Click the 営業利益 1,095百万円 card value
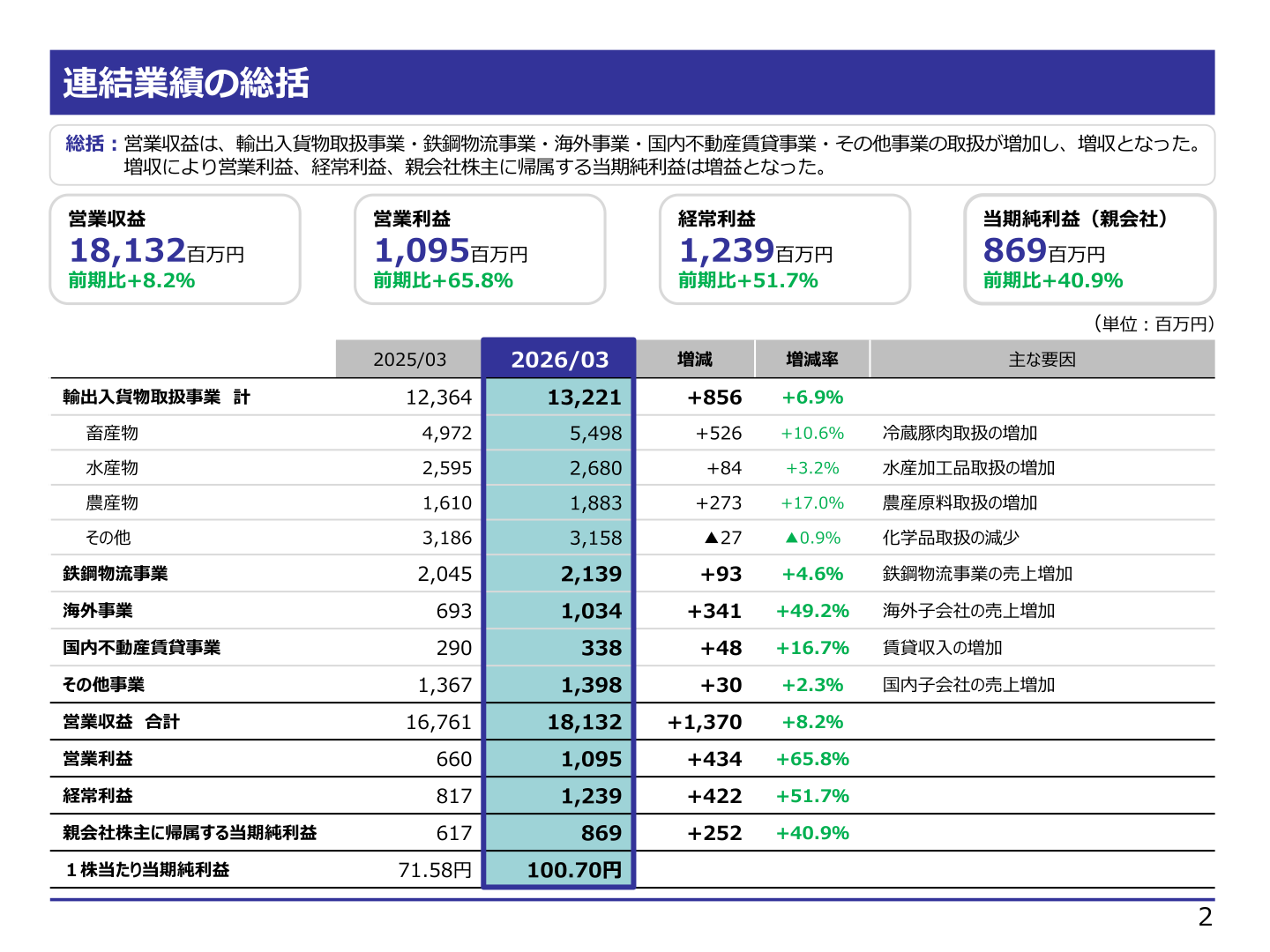 pyautogui.click(x=451, y=251)
